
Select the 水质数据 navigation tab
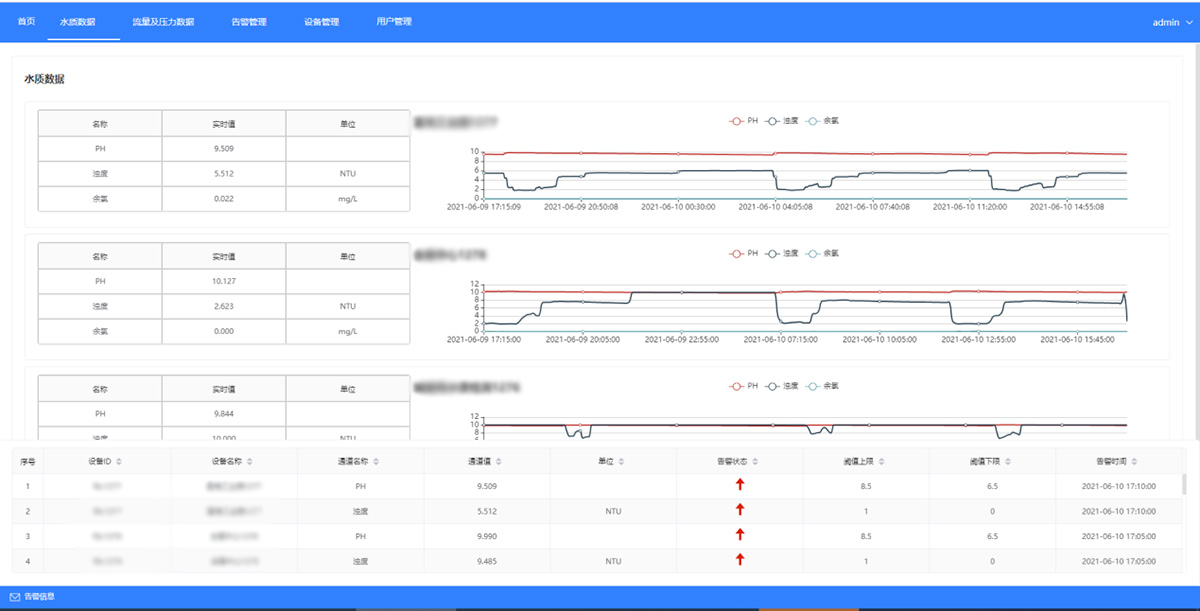click(78, 22)
